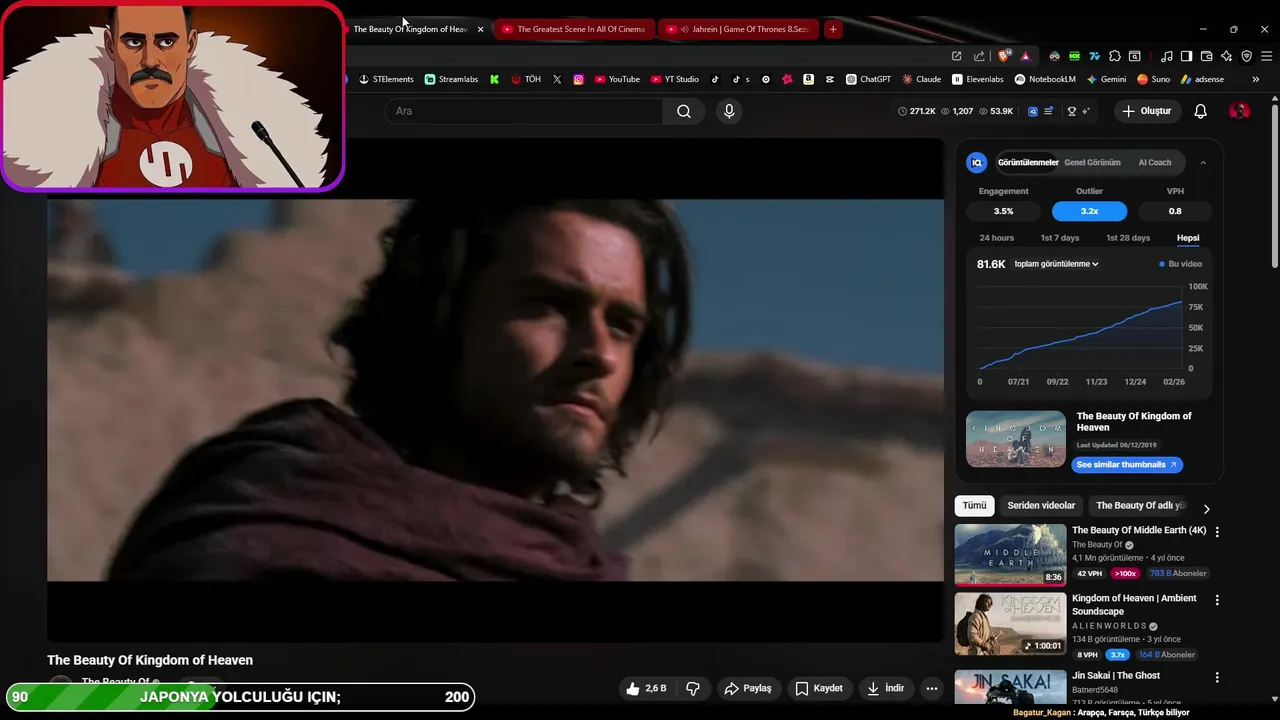Open the green Kick bookmark icon

[494, 79]
